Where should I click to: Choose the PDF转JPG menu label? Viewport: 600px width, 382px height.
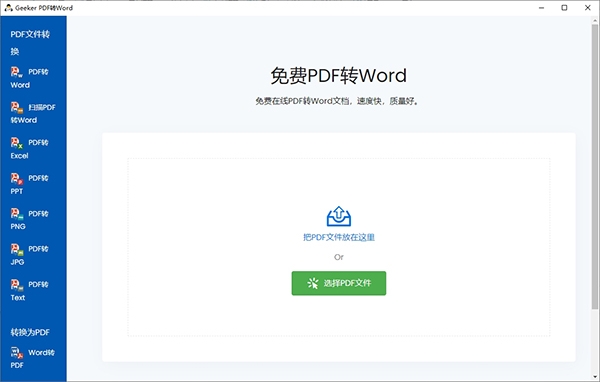tap(29, 255)
